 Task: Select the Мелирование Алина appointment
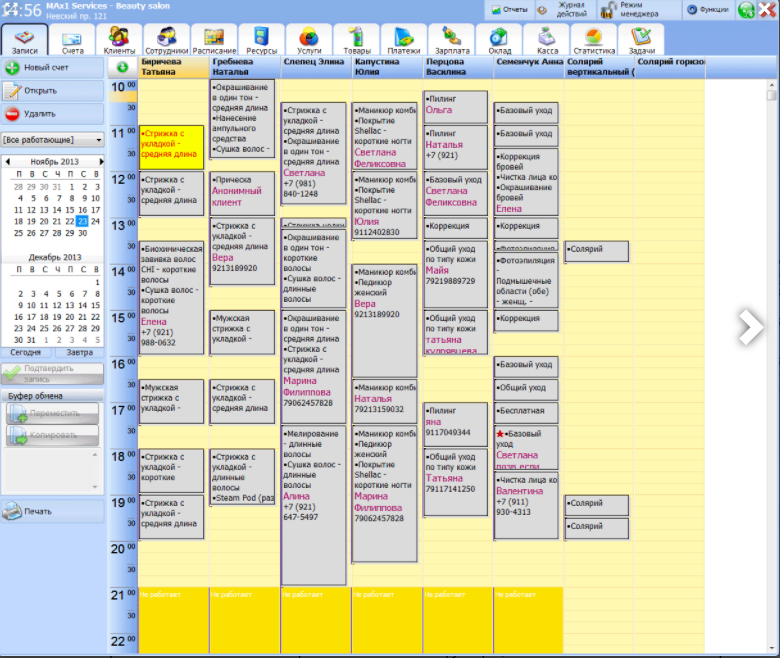point(313,505)
